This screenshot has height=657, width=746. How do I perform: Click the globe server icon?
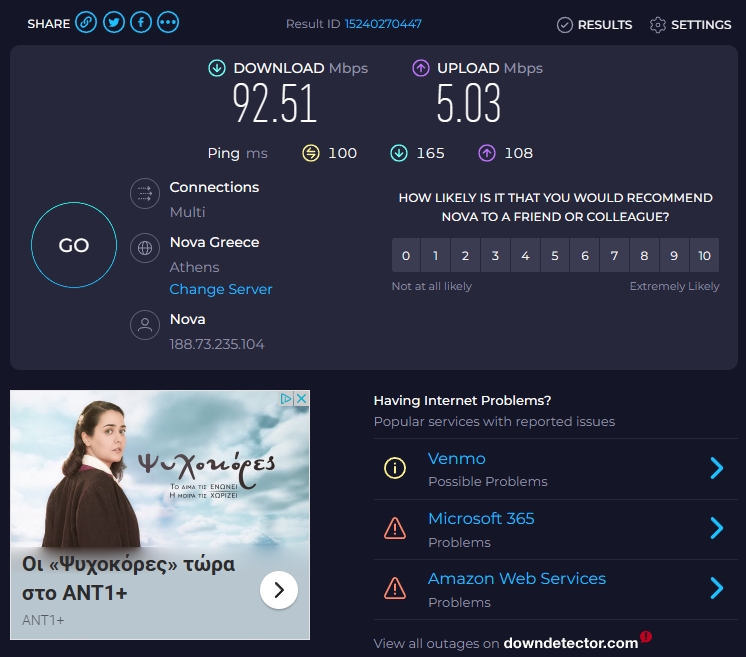tap(145, 248)
